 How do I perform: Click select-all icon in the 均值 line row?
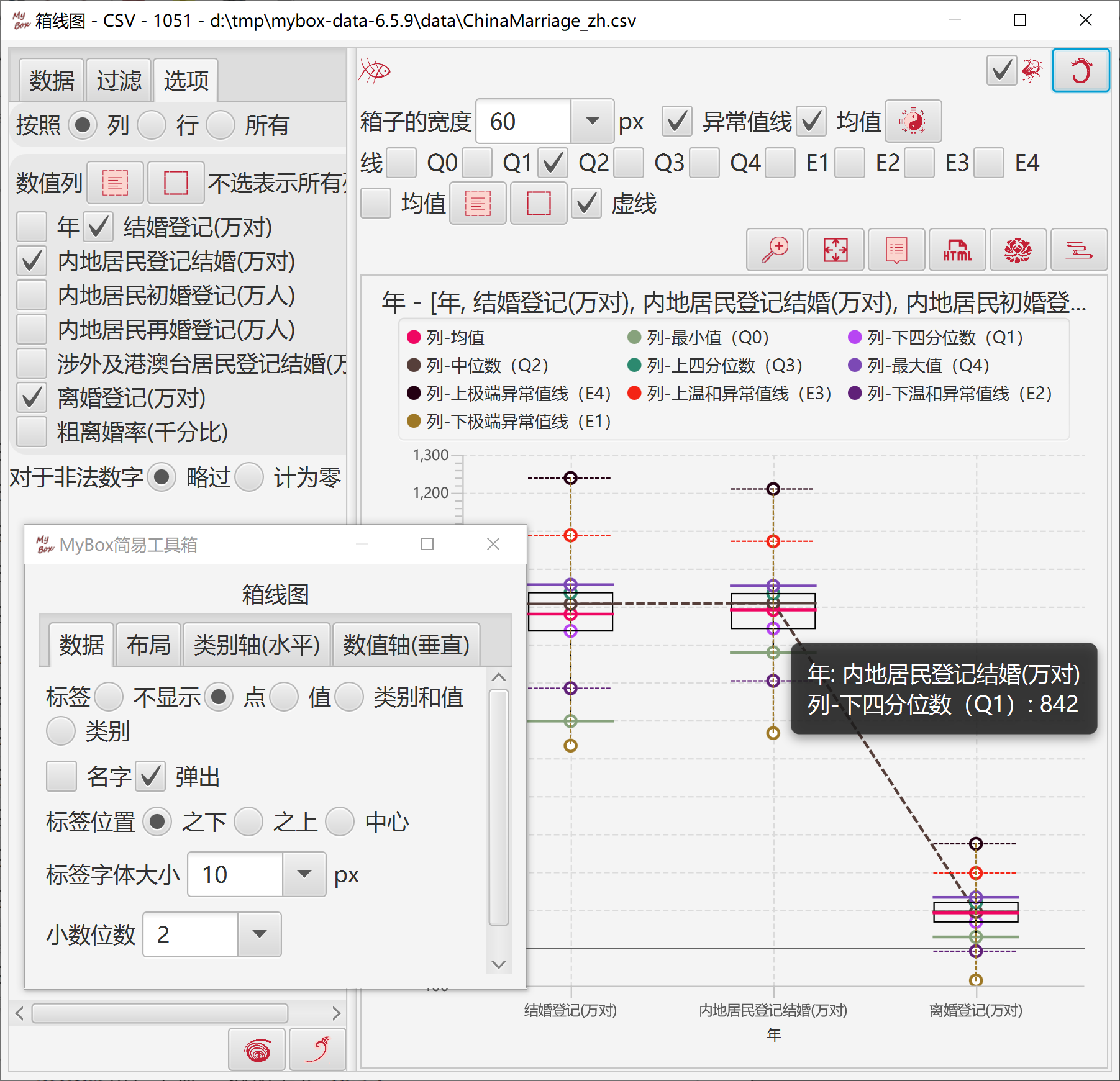tap(478, 204)
